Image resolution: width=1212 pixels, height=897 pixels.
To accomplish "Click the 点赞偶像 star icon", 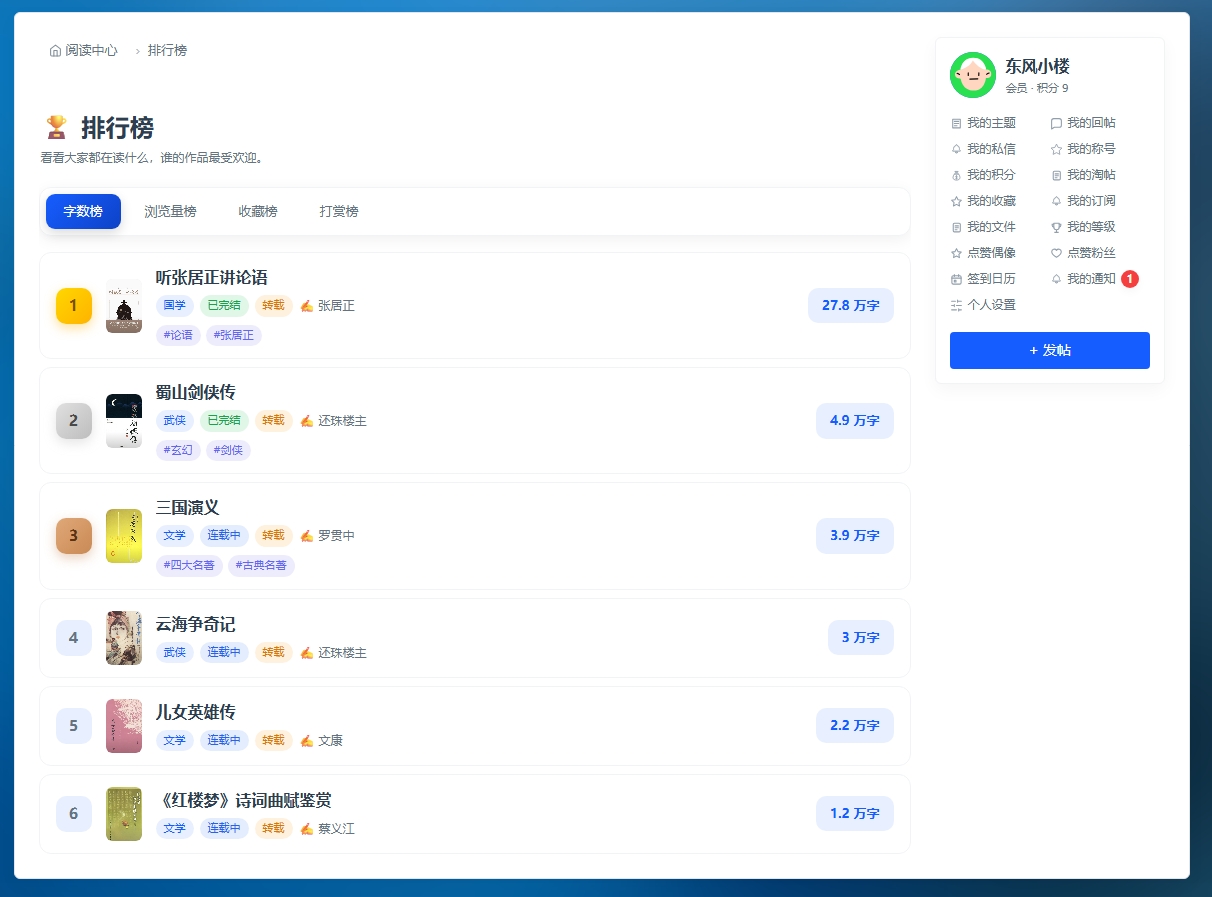I will (x=956, y=253).
